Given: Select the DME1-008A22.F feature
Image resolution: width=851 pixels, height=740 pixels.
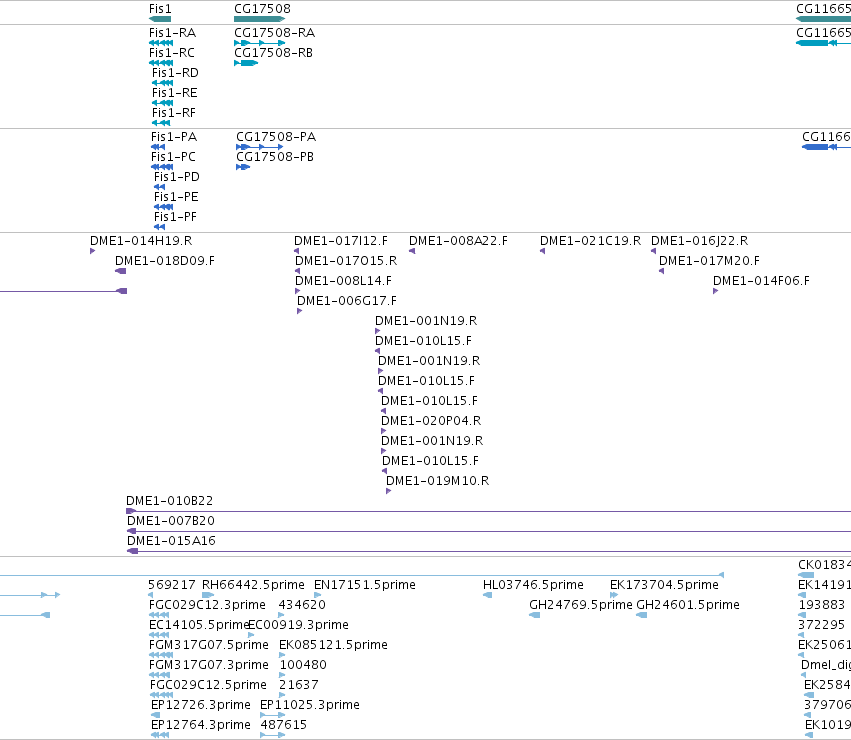Looking at the screenshot, I should [x=412, y=251].
